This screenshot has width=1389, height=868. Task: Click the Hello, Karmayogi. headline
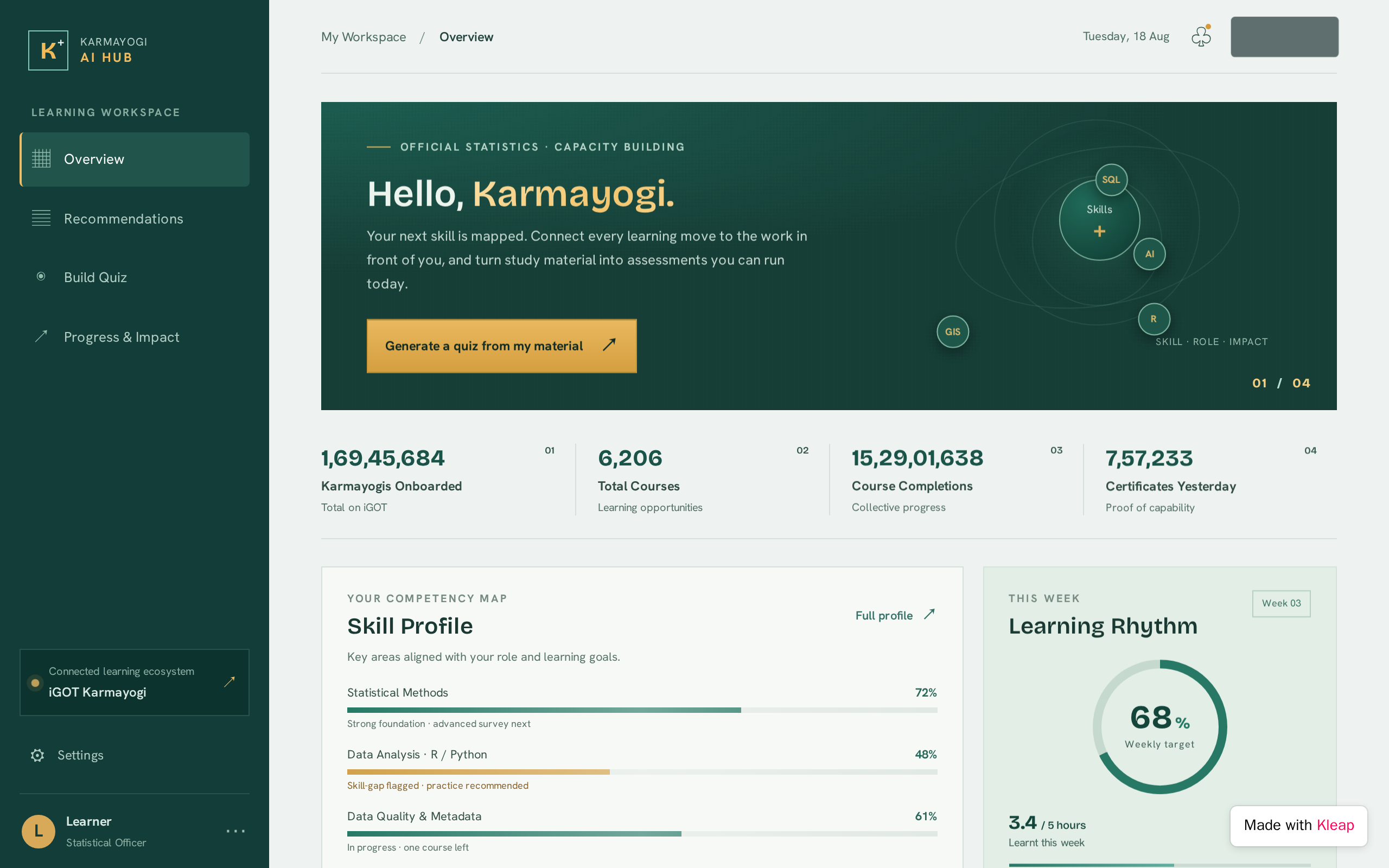tap(520, 194)
